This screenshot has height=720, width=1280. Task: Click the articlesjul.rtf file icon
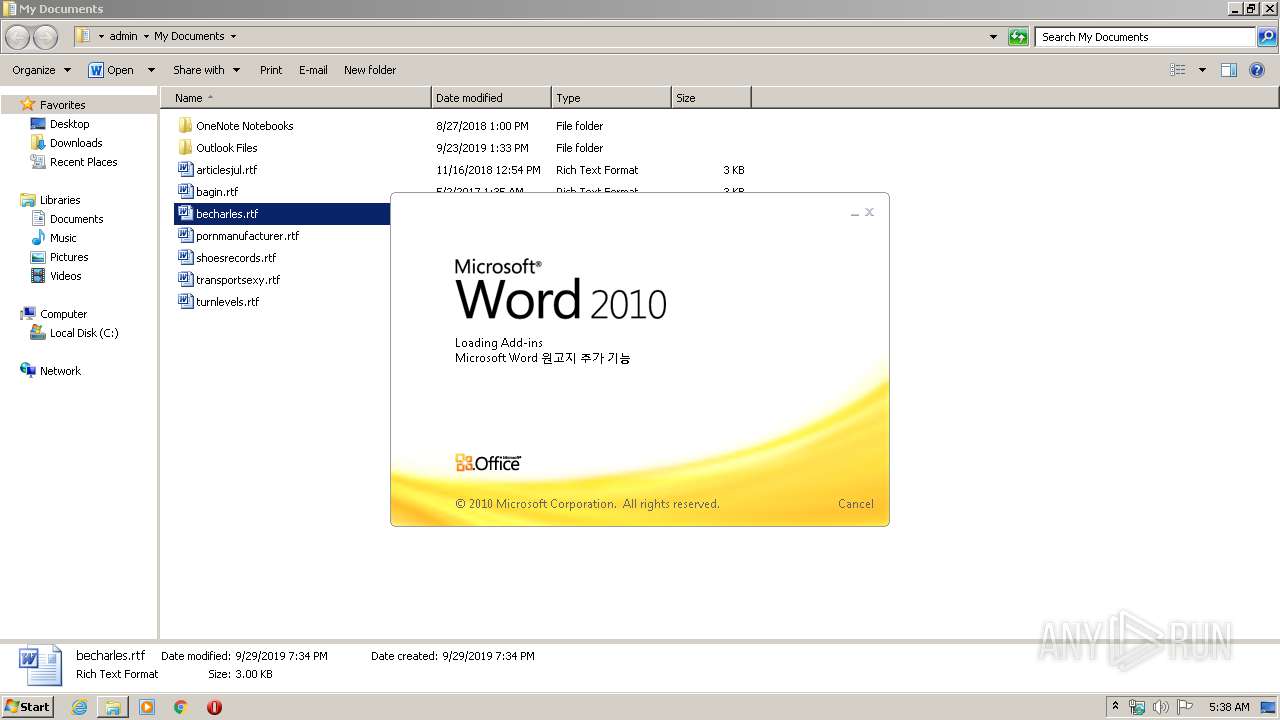point(185,170)
